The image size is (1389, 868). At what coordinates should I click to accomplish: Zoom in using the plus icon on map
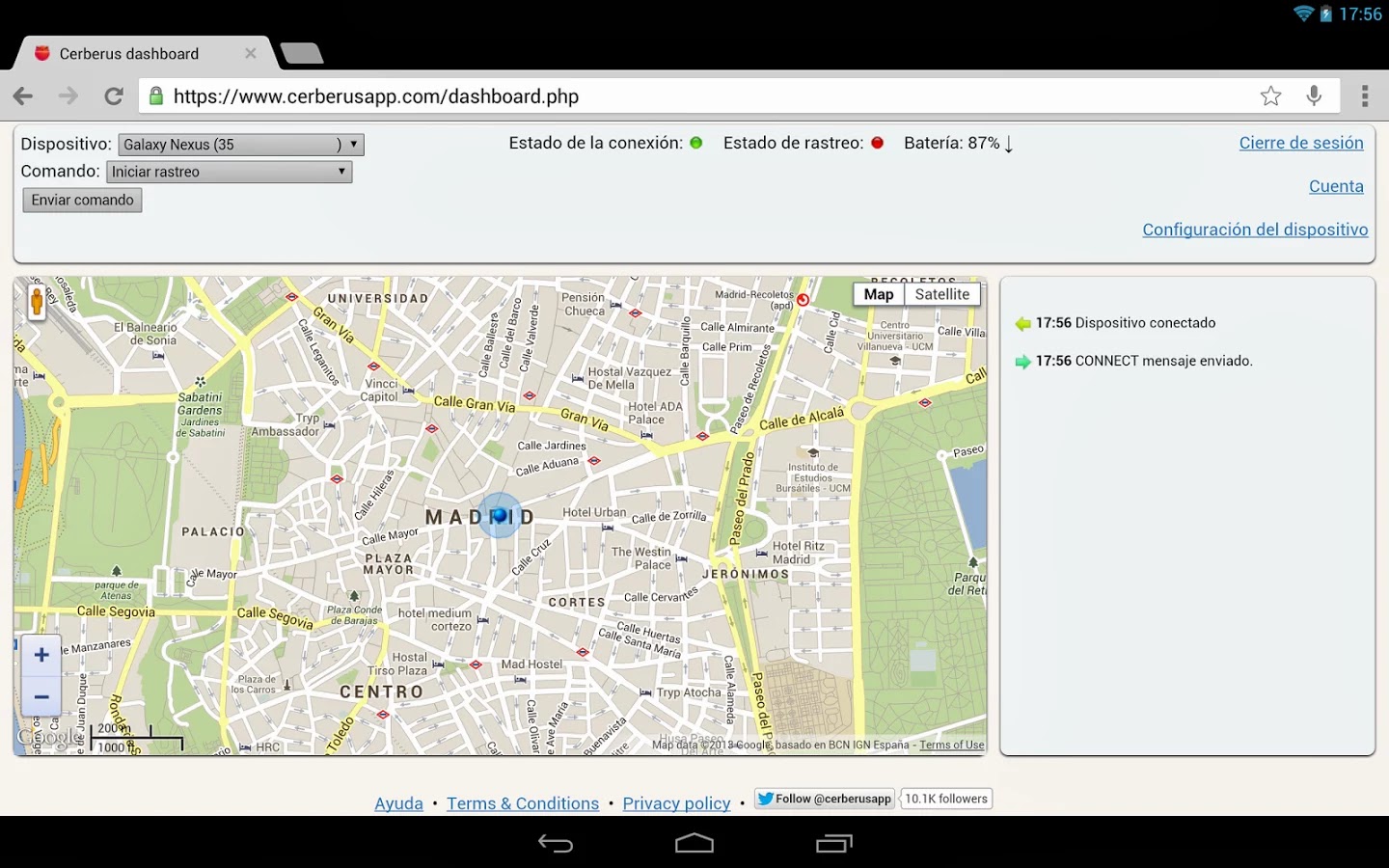(x=41, y=654)
